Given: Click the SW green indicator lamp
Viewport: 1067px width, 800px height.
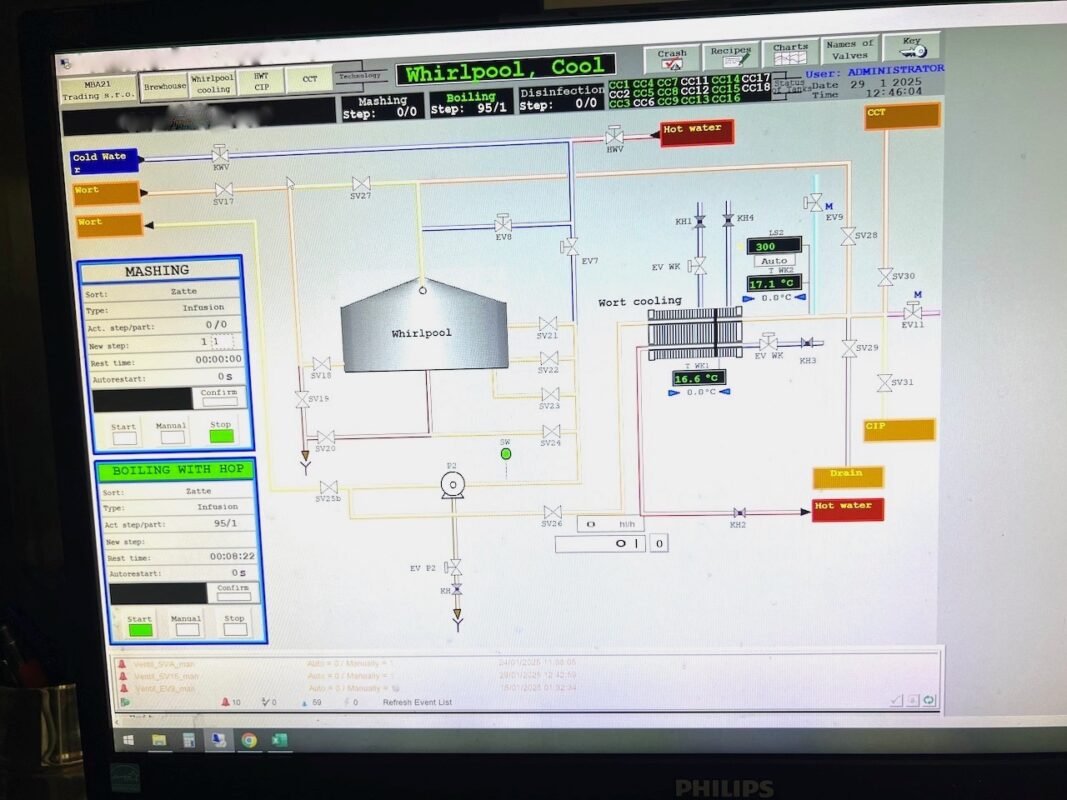Looking at the screenshot, I should coord(506,454).
